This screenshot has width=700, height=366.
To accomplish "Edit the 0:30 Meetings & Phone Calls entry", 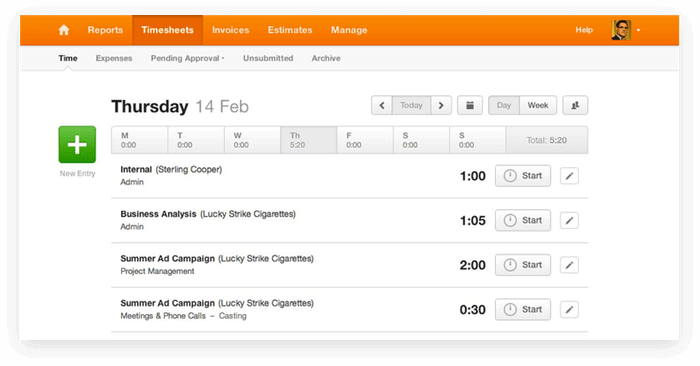I will coord(569,310).
